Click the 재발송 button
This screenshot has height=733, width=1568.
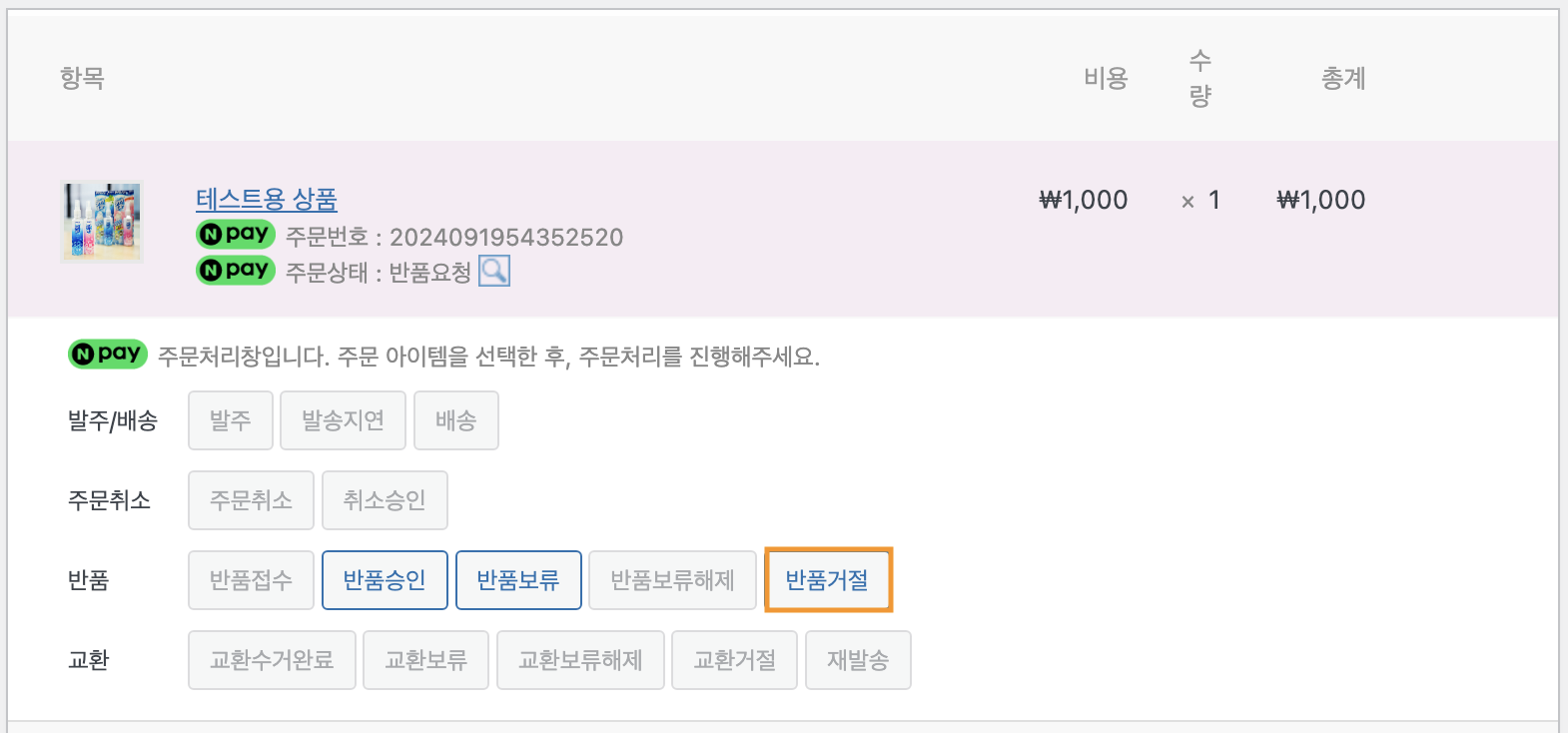coord(858,660)
